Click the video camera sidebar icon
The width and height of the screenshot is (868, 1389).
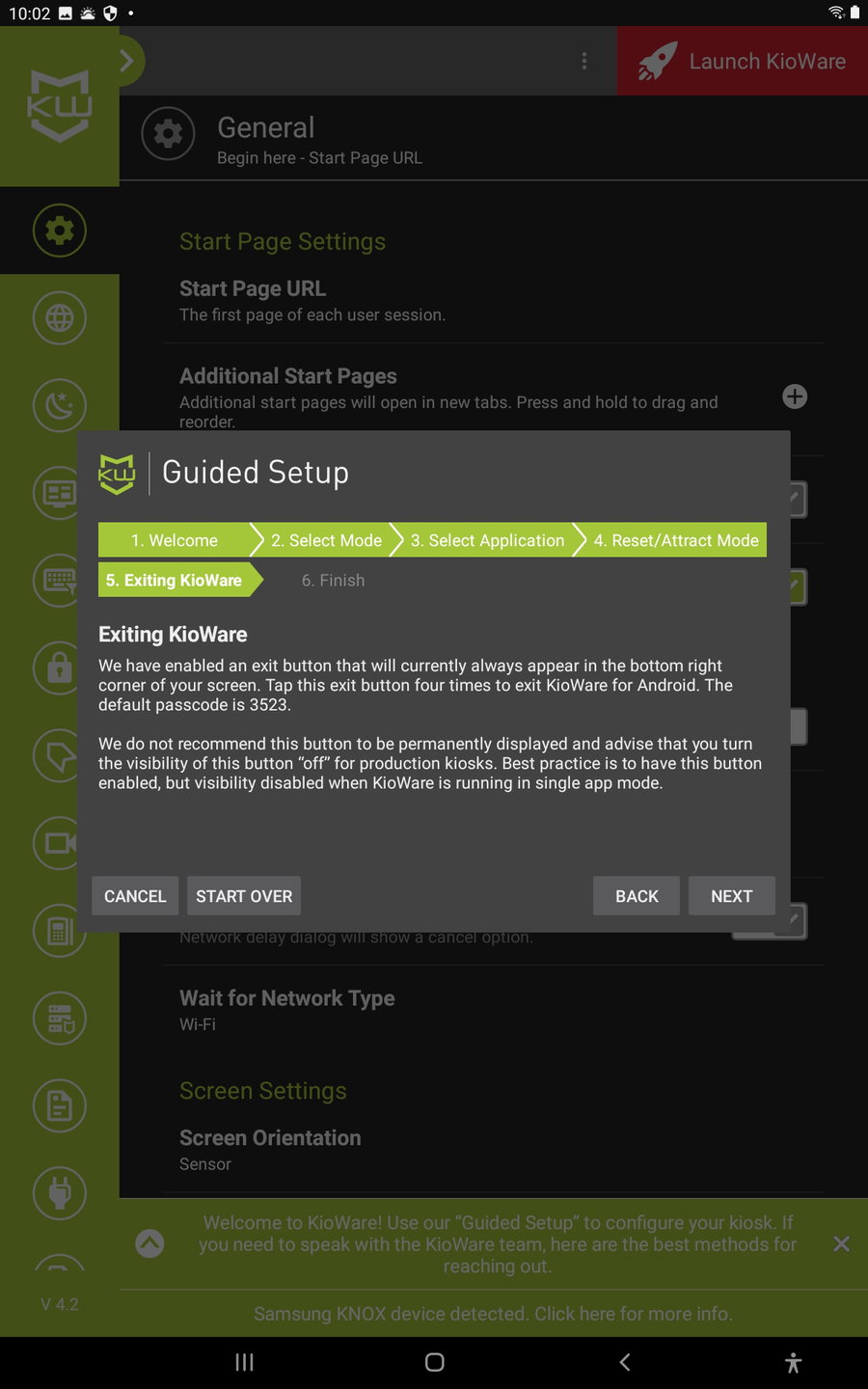[60, 843]
